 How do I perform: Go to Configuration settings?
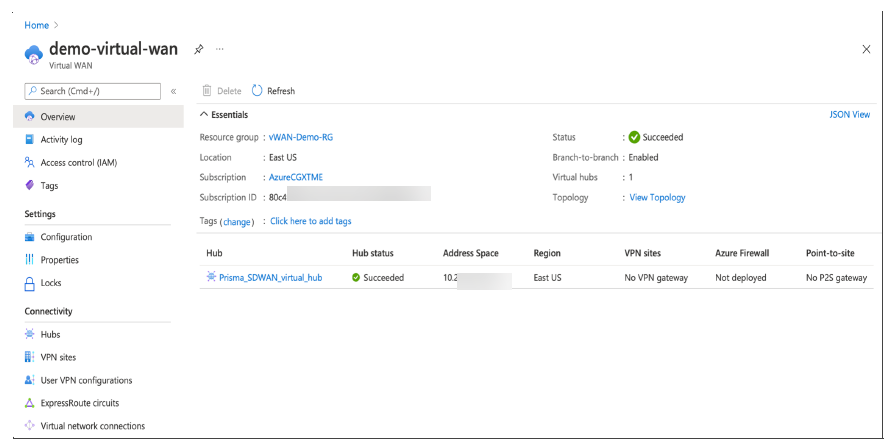[x=66, y=237]
